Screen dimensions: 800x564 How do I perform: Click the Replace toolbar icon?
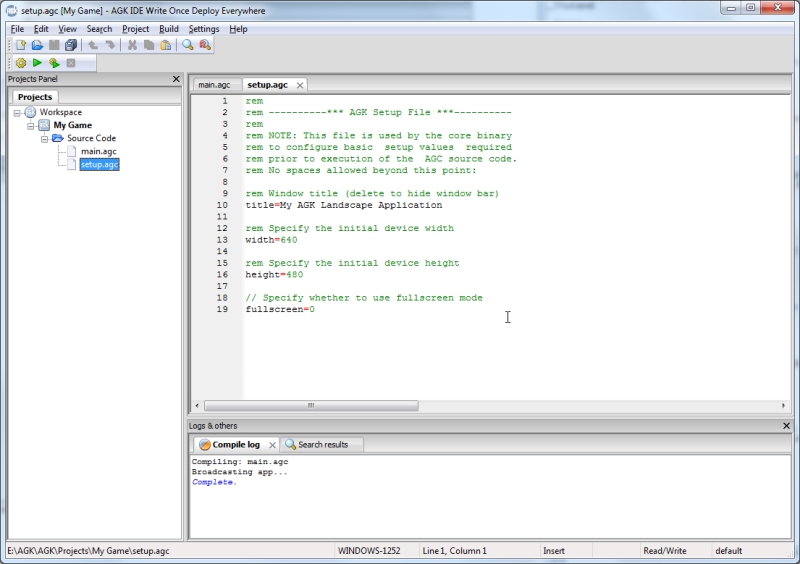204,45
